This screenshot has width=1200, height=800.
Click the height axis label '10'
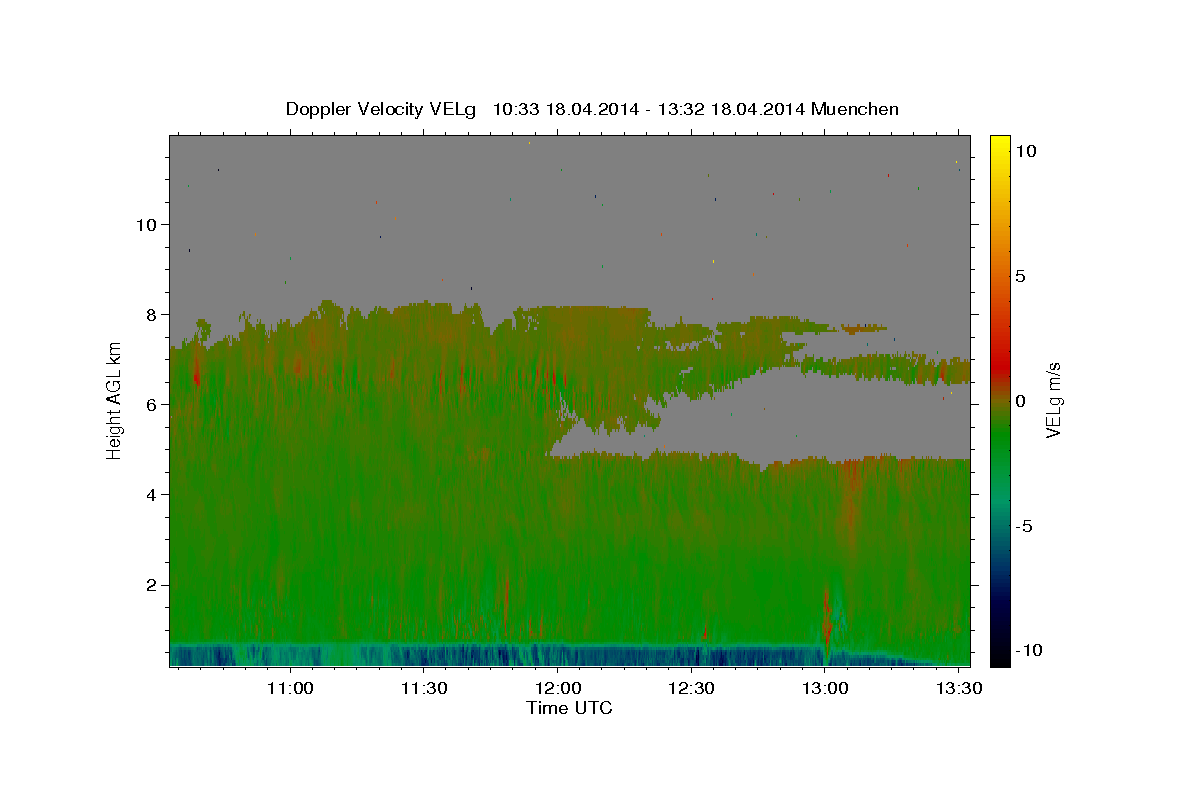pyautogui.click(x=146, y=224)
